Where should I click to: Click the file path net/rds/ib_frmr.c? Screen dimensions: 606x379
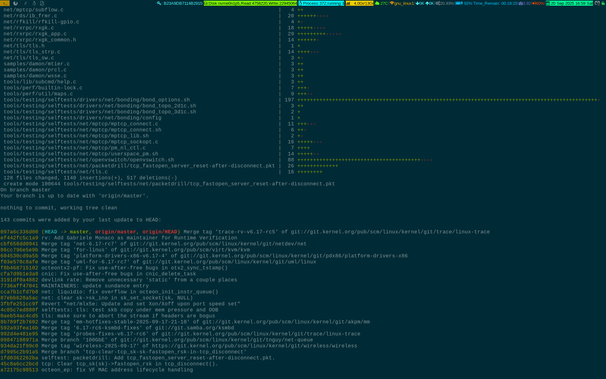coord(31,16)
